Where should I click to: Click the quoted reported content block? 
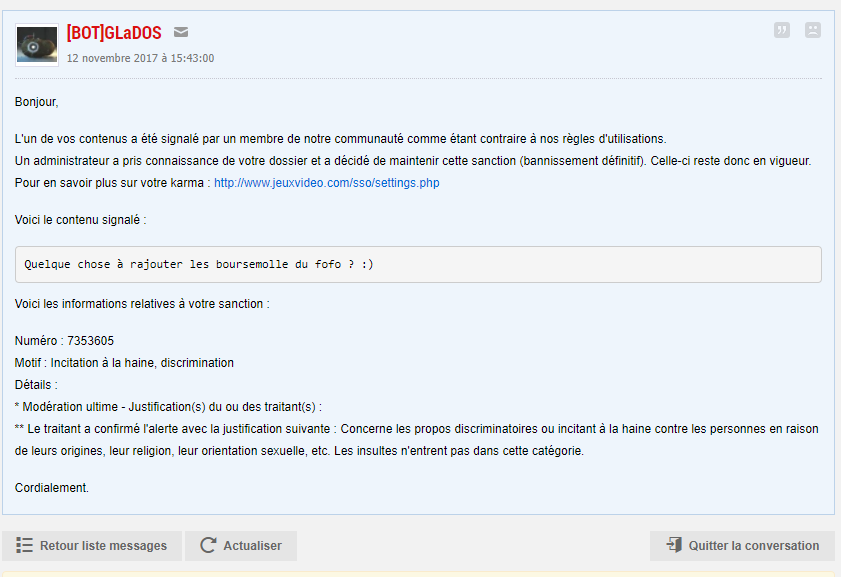pos(418,264)
